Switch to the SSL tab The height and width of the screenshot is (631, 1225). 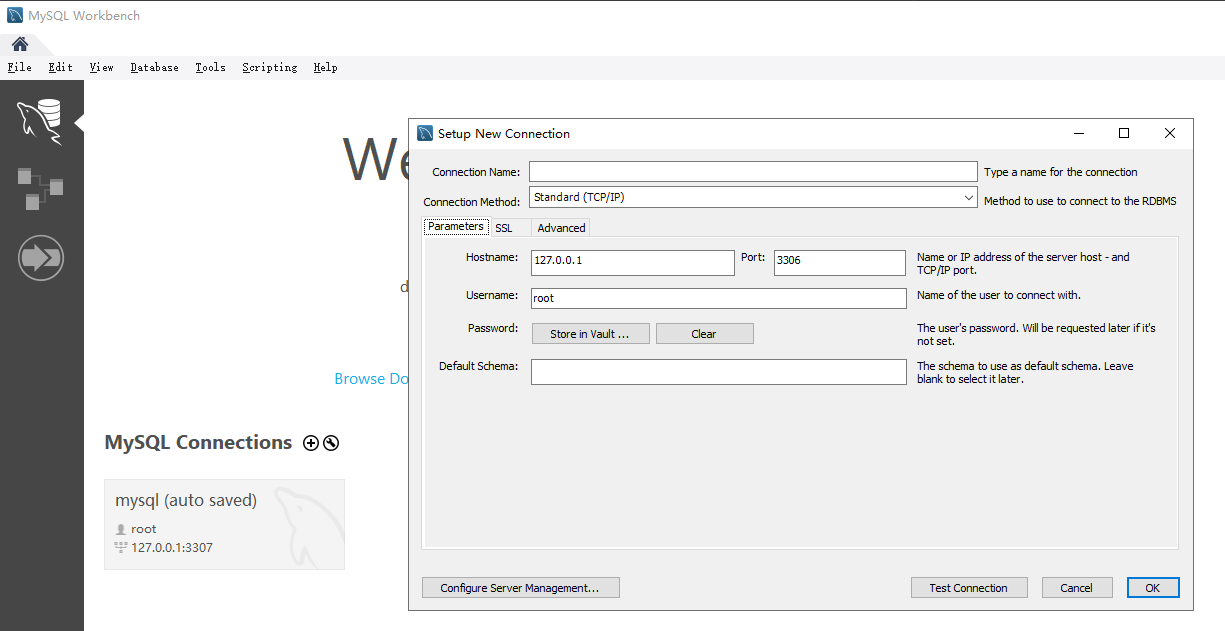click(x=504, y=228)
